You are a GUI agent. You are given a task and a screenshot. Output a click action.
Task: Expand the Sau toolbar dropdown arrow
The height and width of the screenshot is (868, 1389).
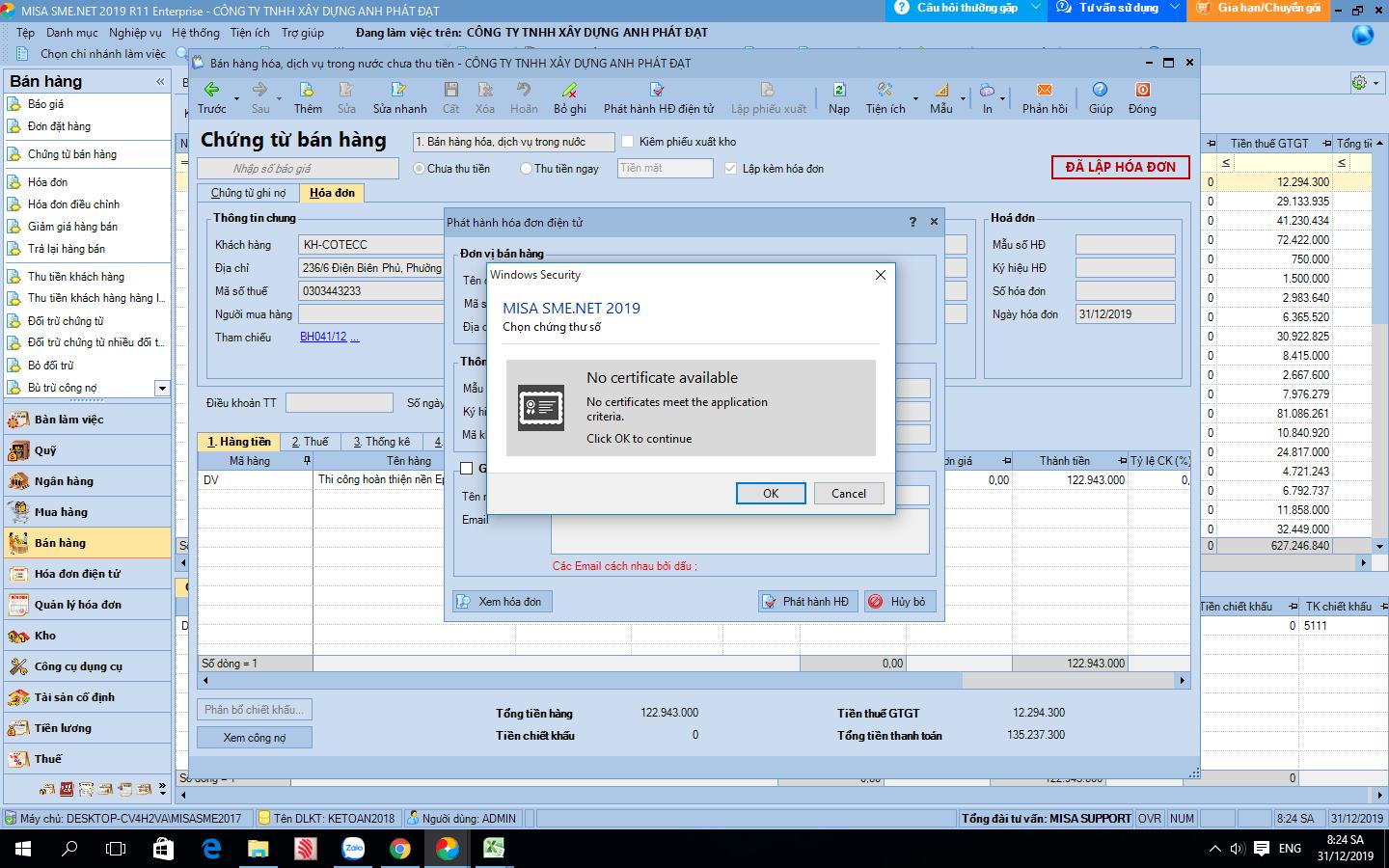(x=279, y=98)
